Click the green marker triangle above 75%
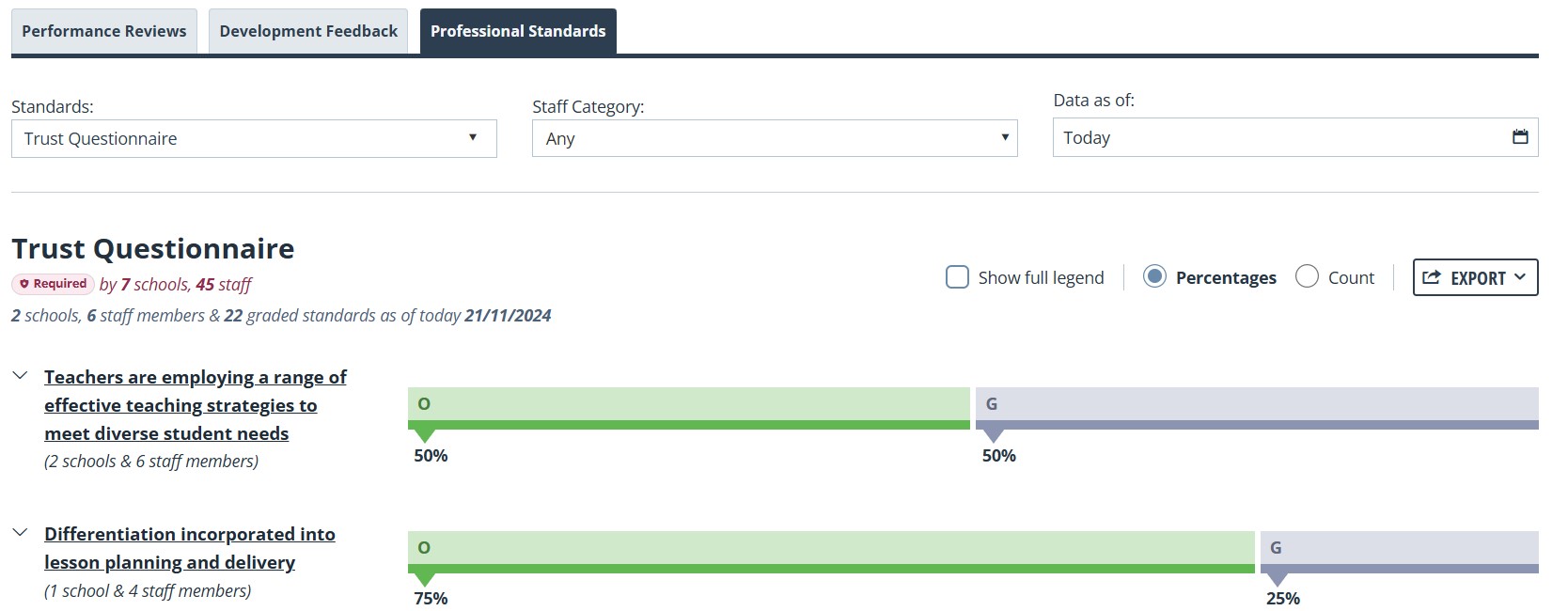The width and height of the screenshot is (1568, 611). pyautogui.click(x=425, y=579)
